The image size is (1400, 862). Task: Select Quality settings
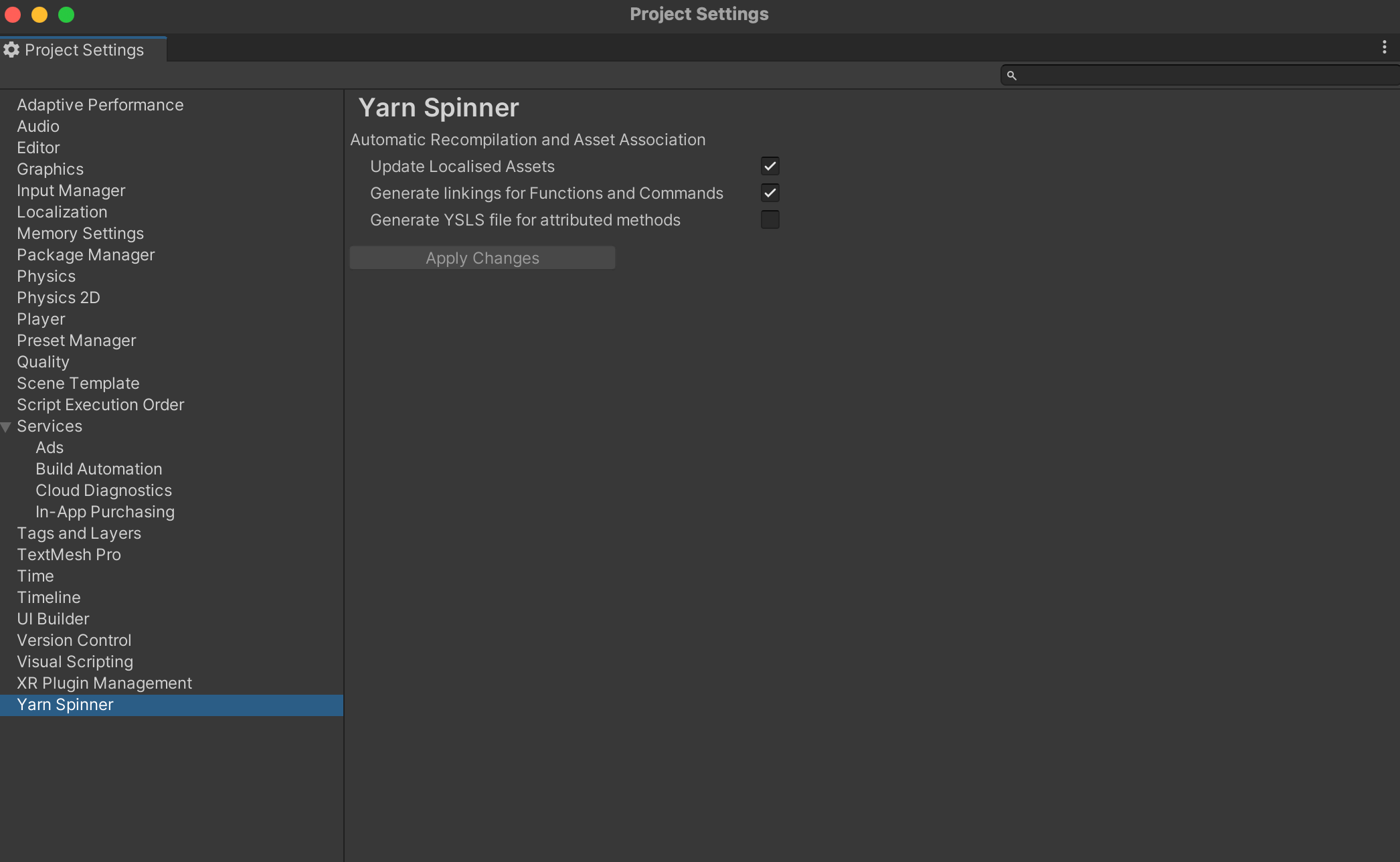click(x=43, y=361)
